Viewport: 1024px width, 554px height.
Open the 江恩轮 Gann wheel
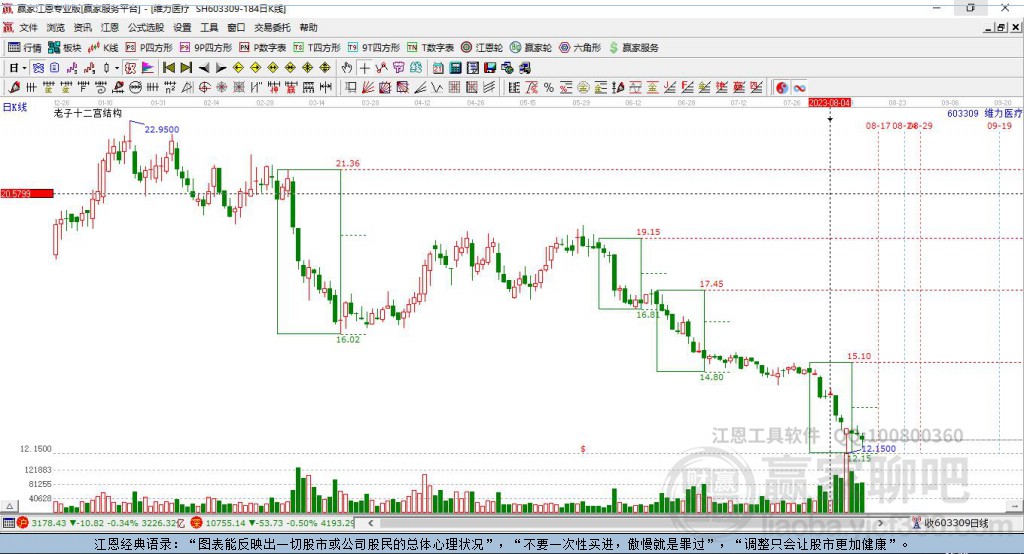tap(482, 48)
